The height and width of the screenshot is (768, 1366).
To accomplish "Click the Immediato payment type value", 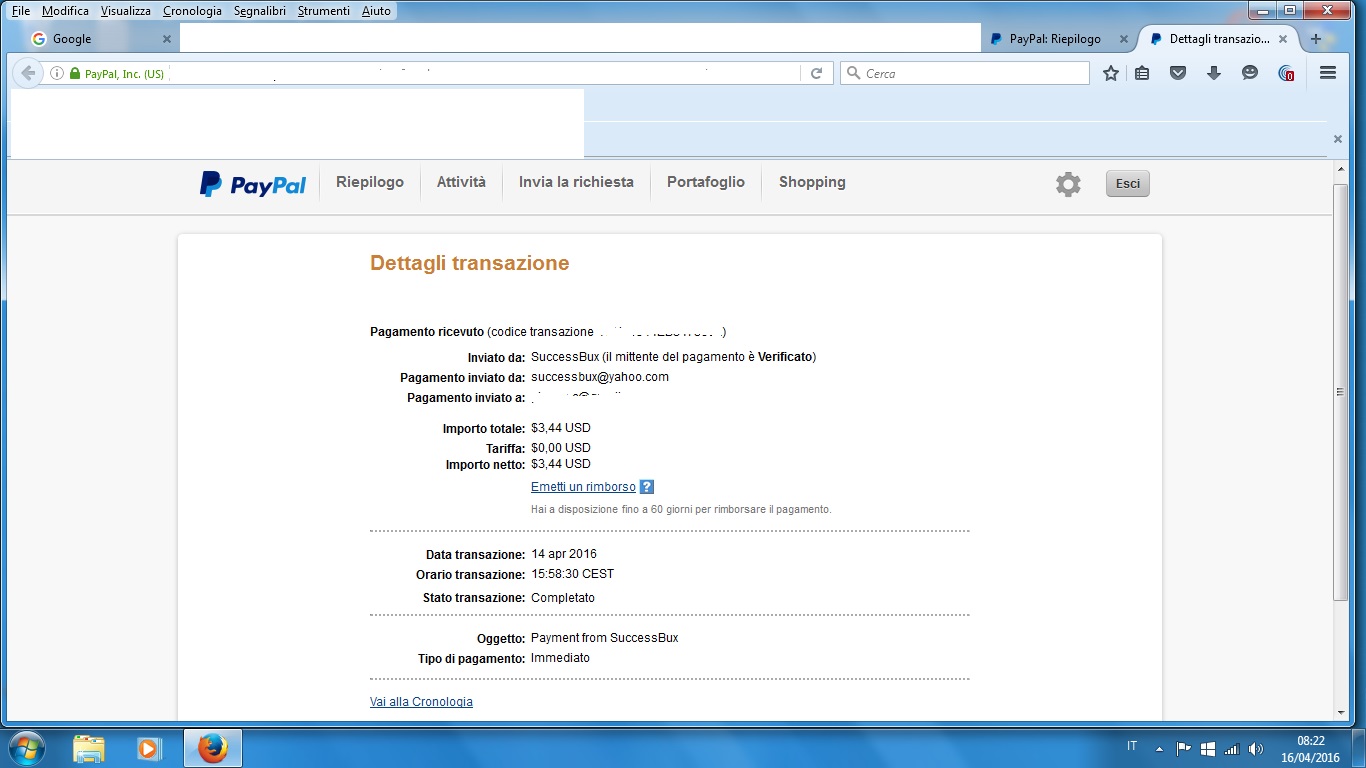I will (560, 658).
